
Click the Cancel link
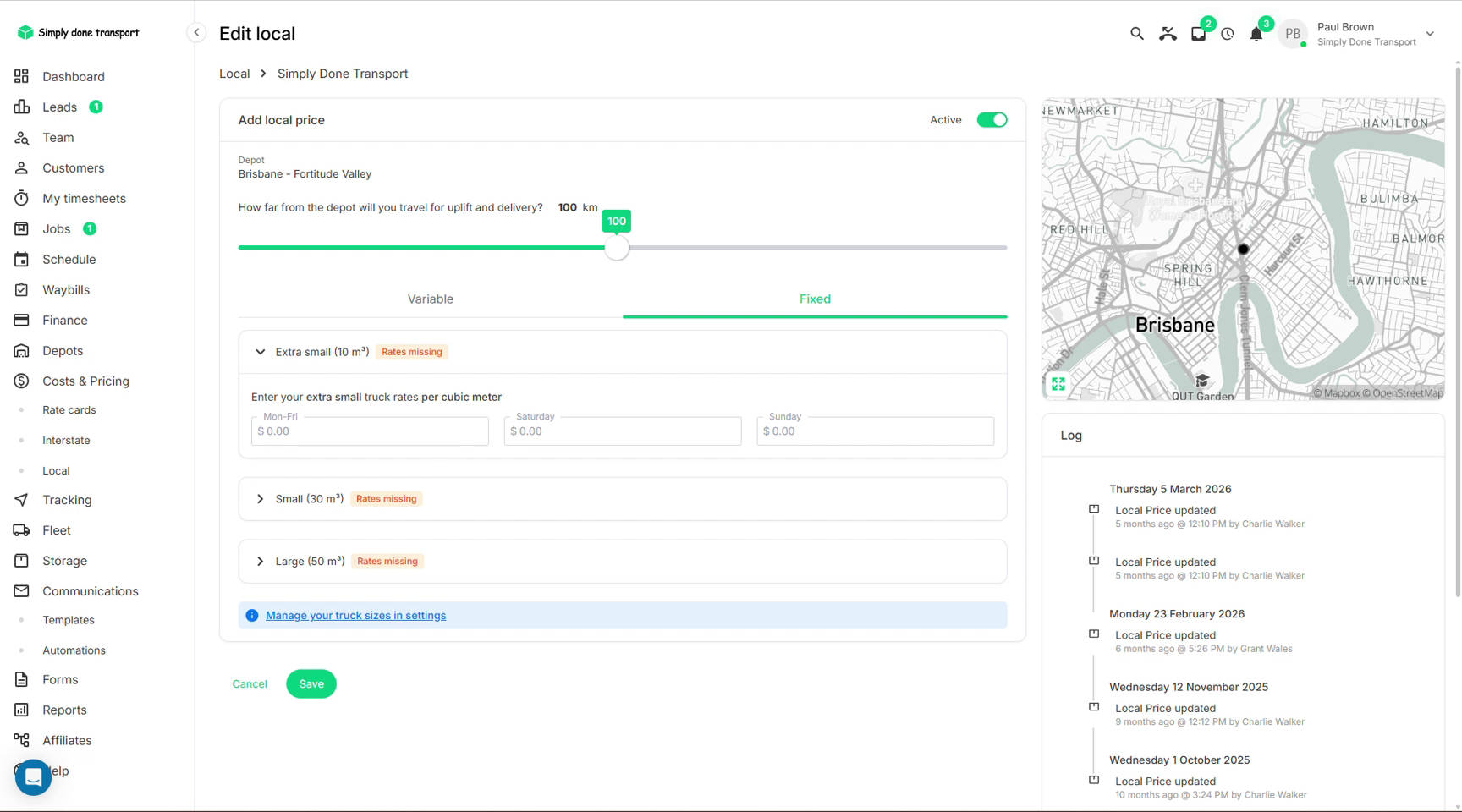[250, 683]
